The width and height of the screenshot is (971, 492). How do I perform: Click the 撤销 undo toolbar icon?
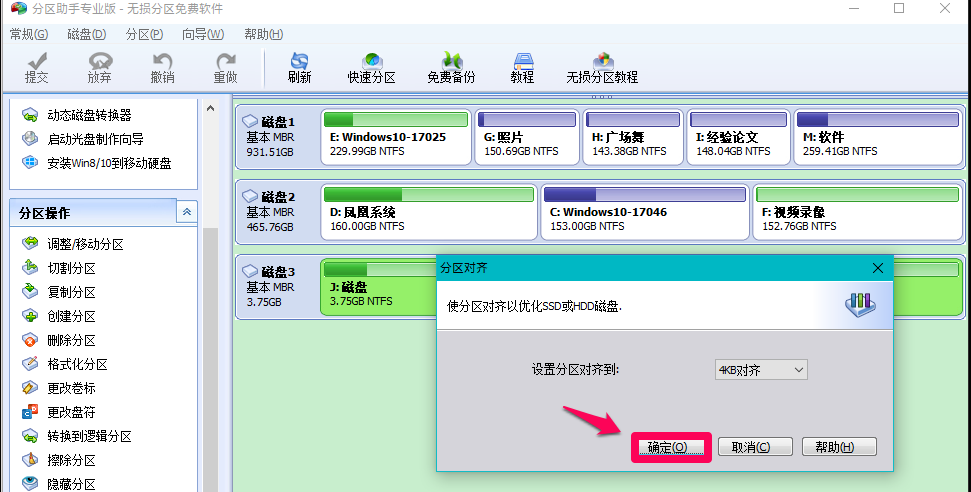point(162,67)
